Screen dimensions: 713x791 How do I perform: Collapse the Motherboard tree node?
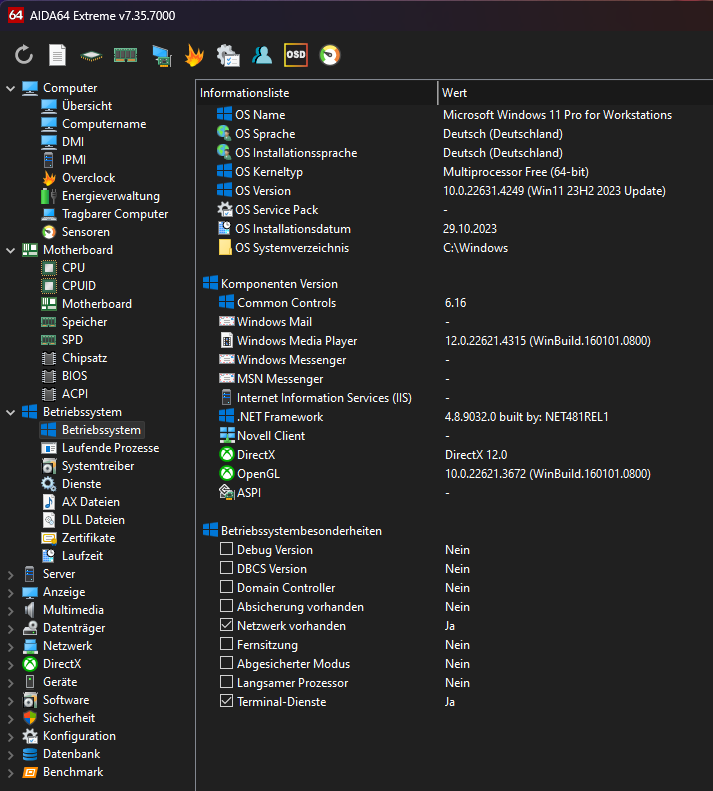[x=10, y=250]
